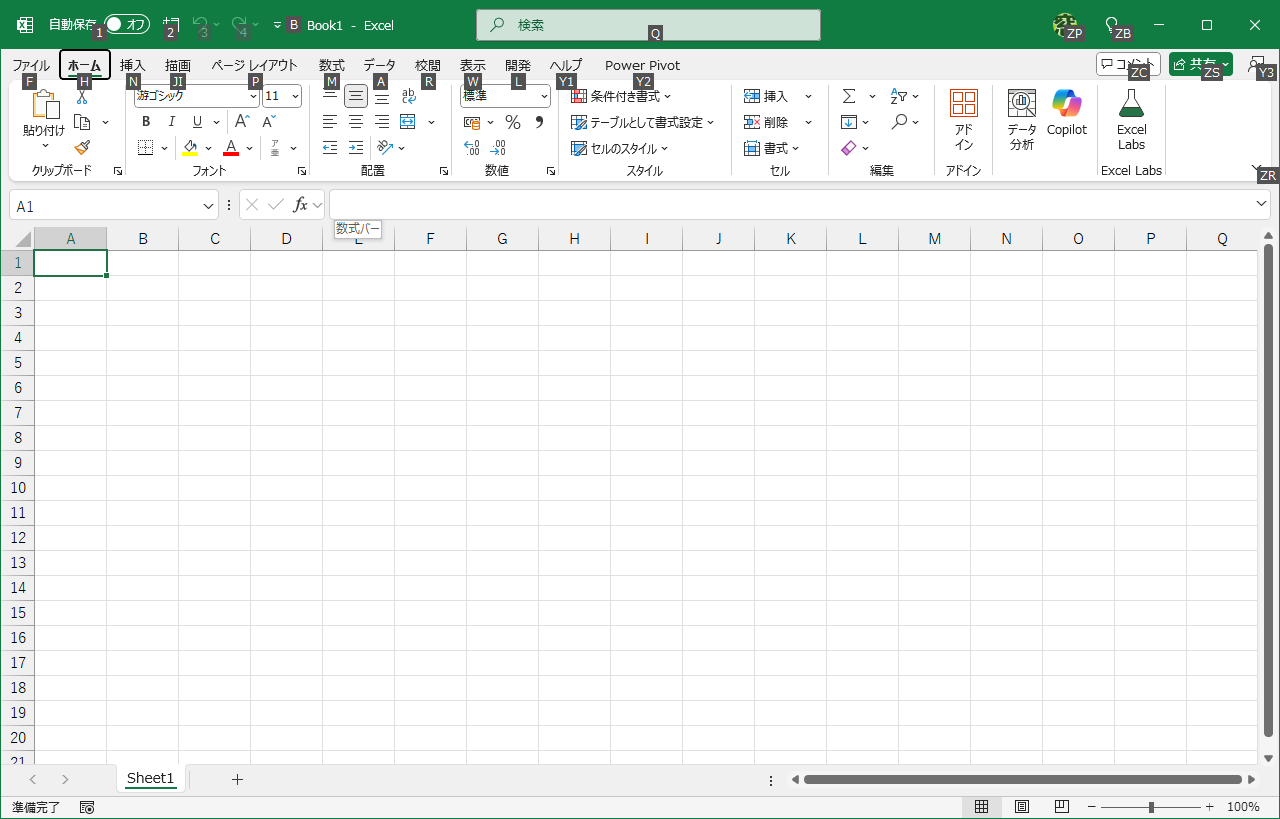This screenshot has width=1280, height=819.
Task: Open the borders dropdown arrow
Action: point(164,148)
